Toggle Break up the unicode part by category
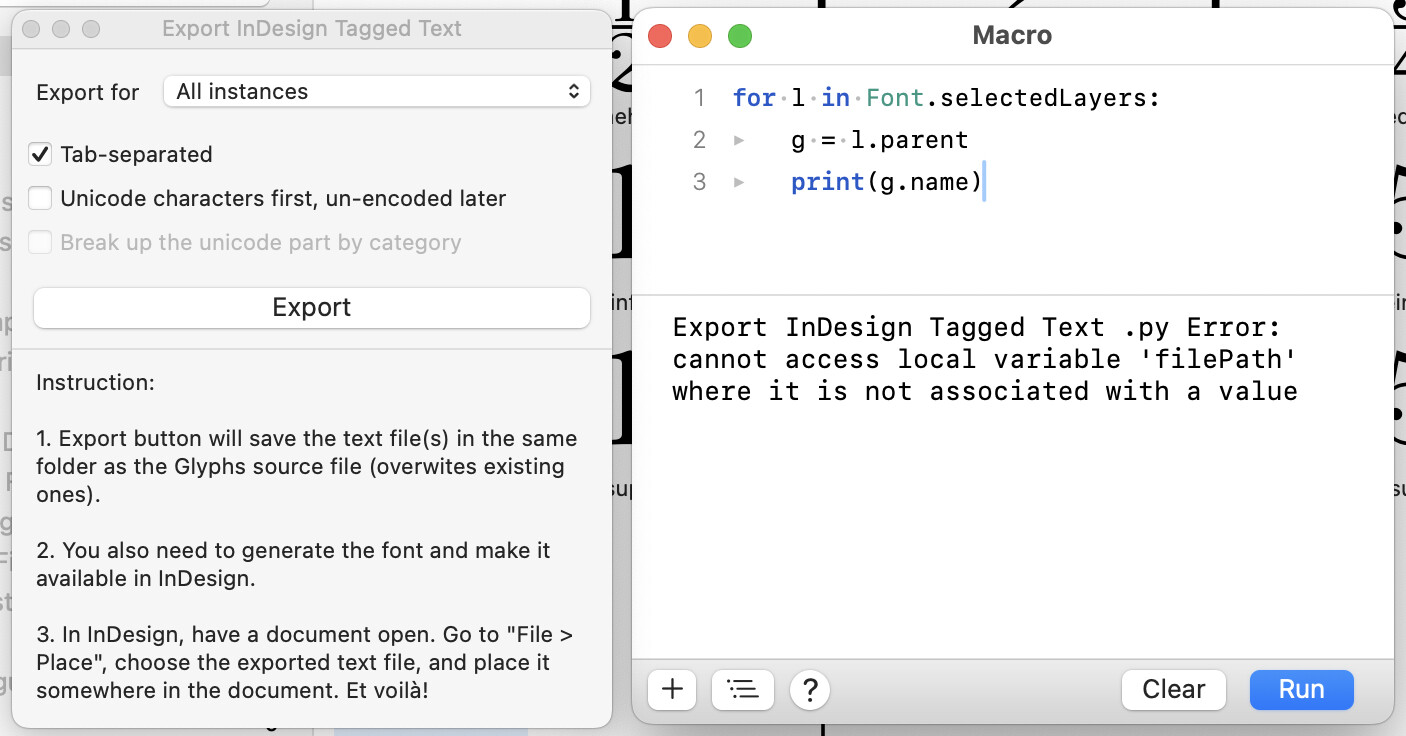The image size is (1406, 736). [x=40, y=243]
